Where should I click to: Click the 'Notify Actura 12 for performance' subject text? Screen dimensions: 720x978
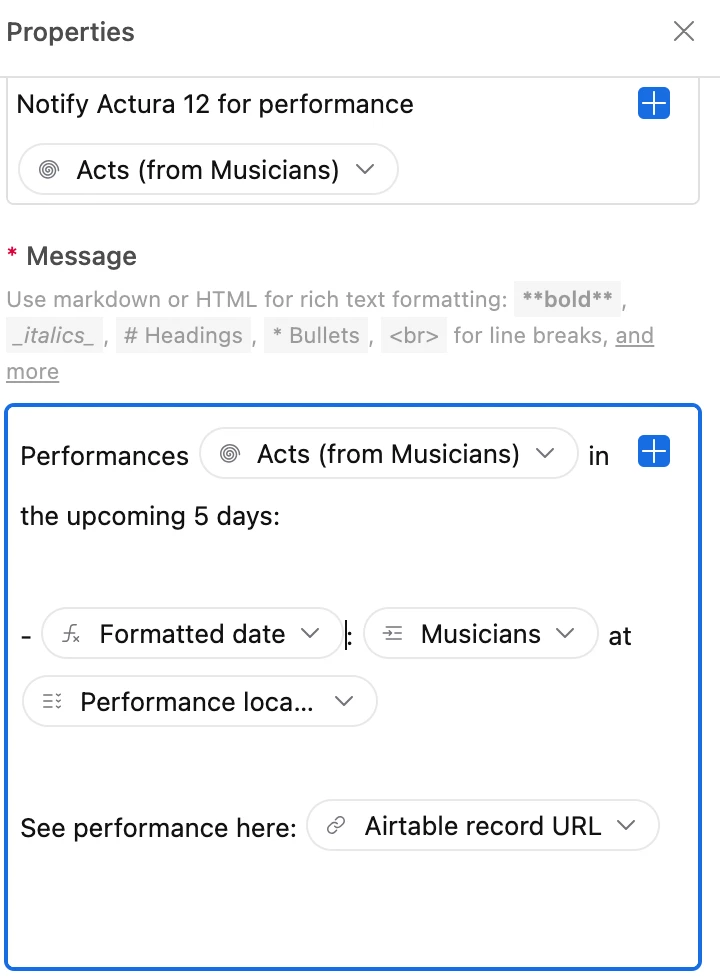[x=215, y=104]
